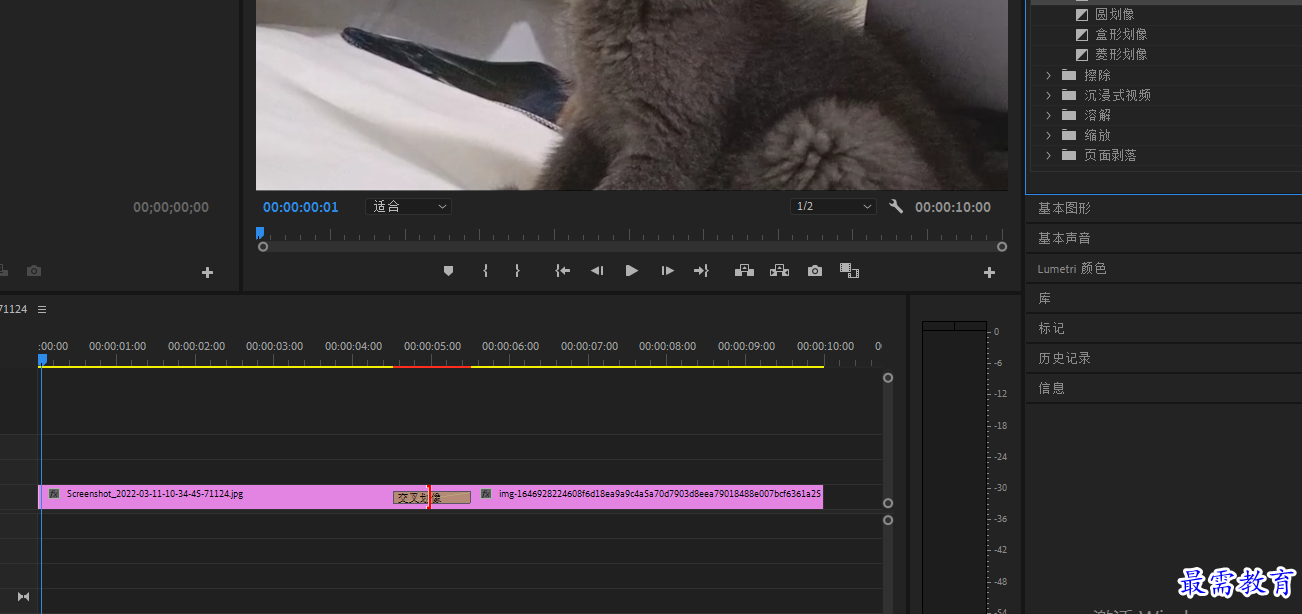The width and height of the screenshot is (1302, 614).
Task: Open the 1/2 playback resolution dropdown
Action: (832, 207)
